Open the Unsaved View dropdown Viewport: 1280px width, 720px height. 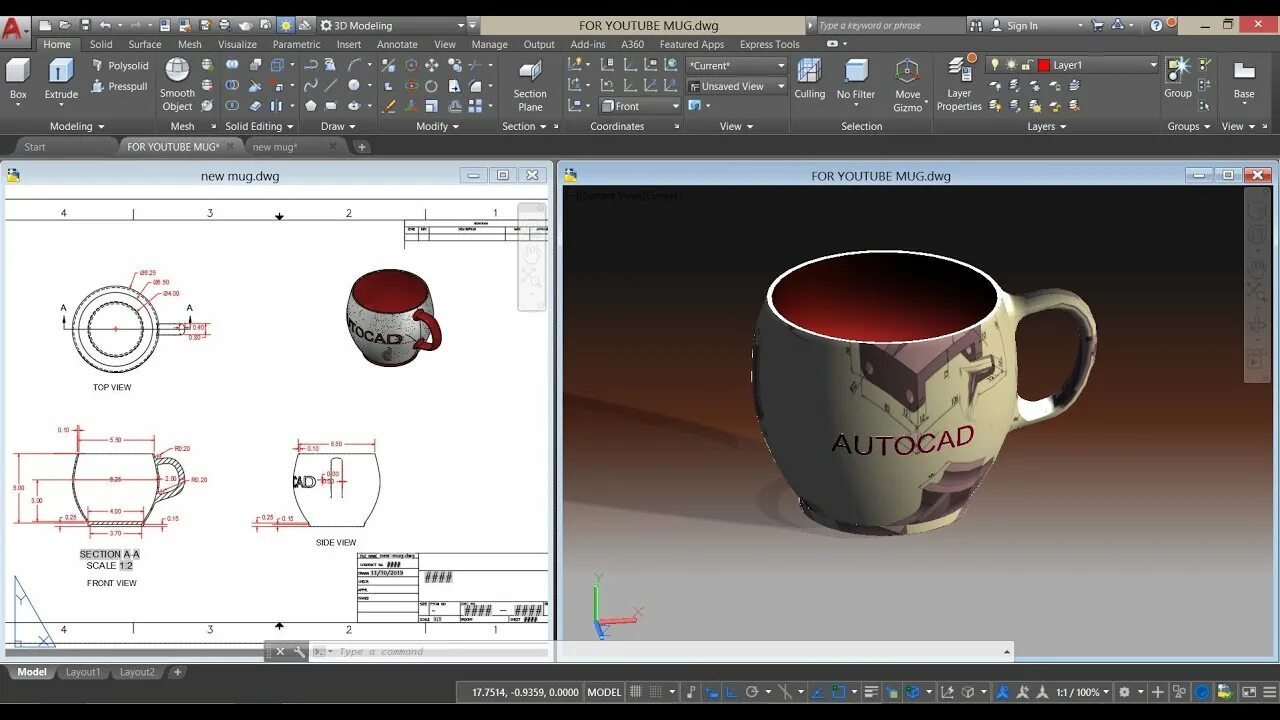coord(737,86)
